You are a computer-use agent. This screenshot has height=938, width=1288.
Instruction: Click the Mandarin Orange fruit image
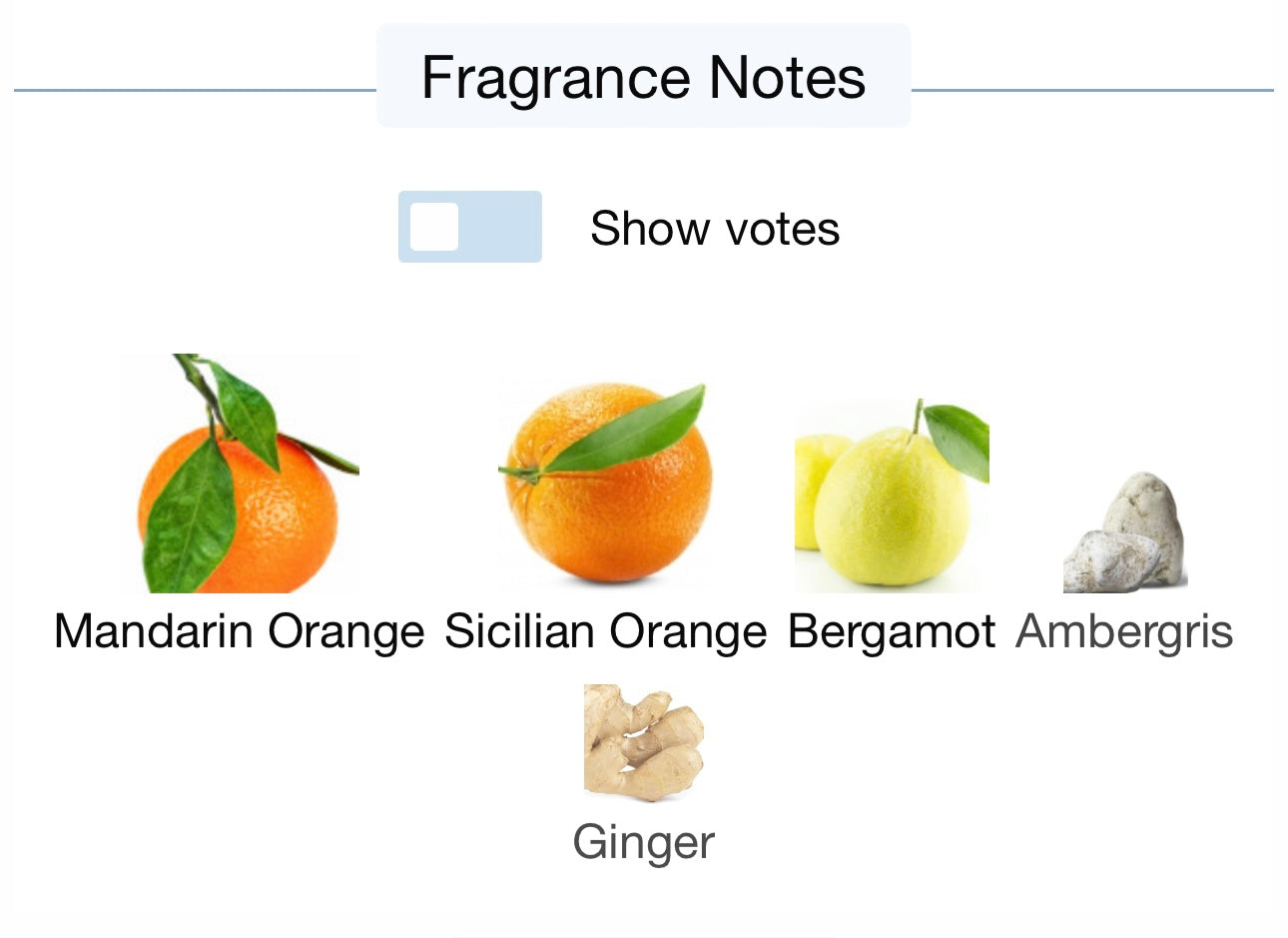click(240, 474)
